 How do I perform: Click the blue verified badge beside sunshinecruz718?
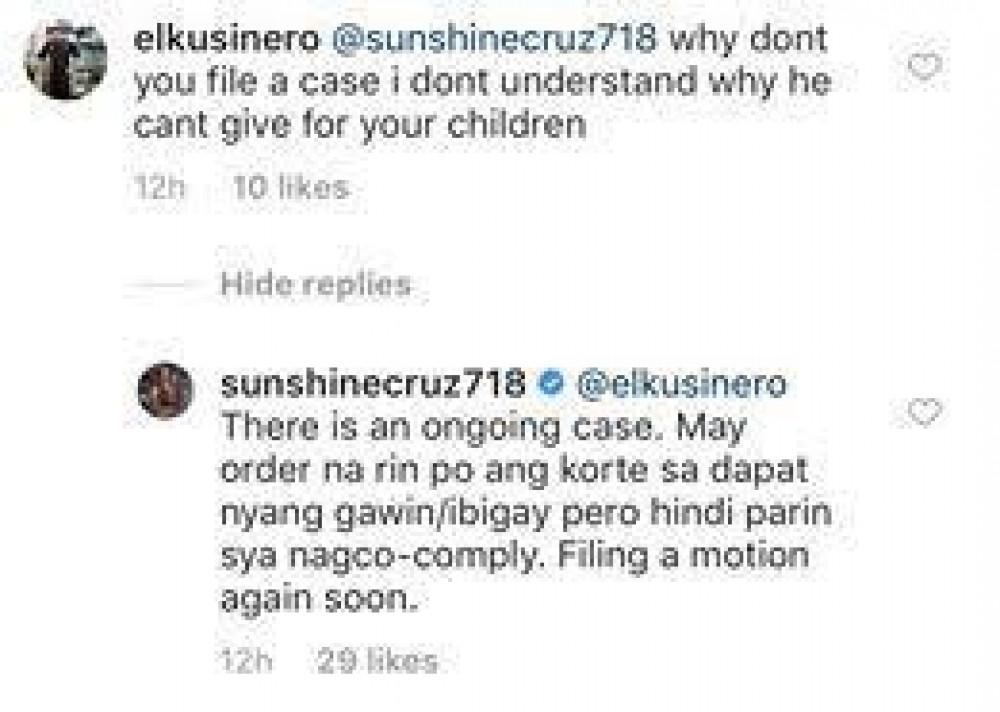(551, 383)
